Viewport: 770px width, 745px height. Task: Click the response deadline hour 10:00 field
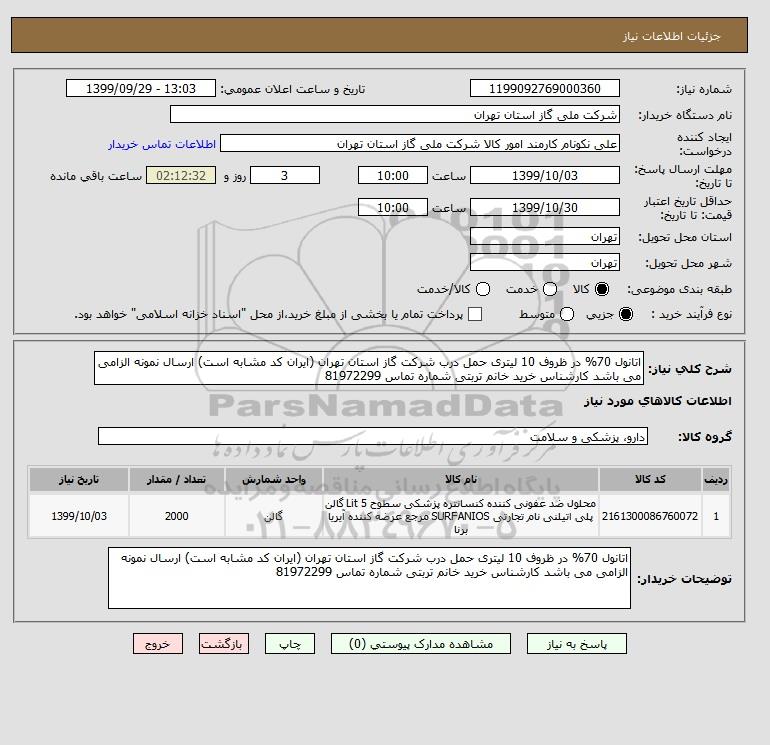393,175
